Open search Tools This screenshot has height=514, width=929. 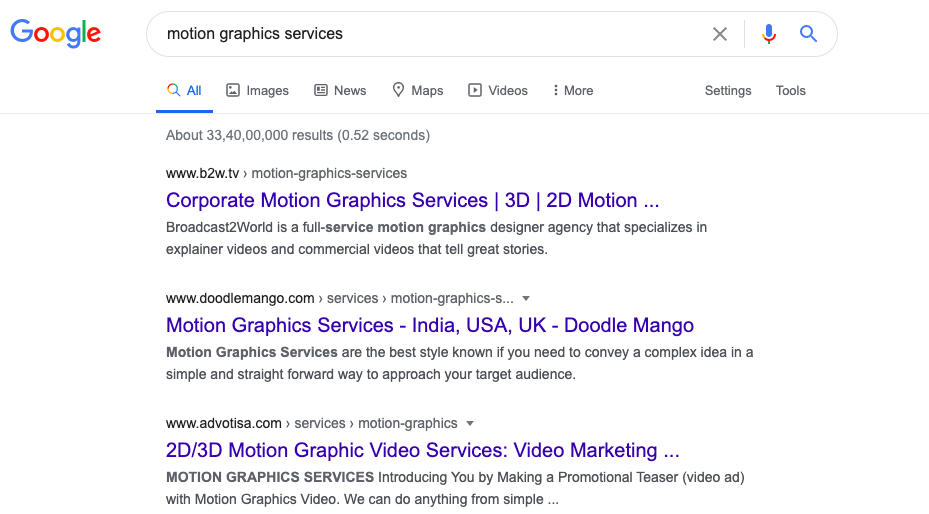pyautogui.click(x=790, y=91)
